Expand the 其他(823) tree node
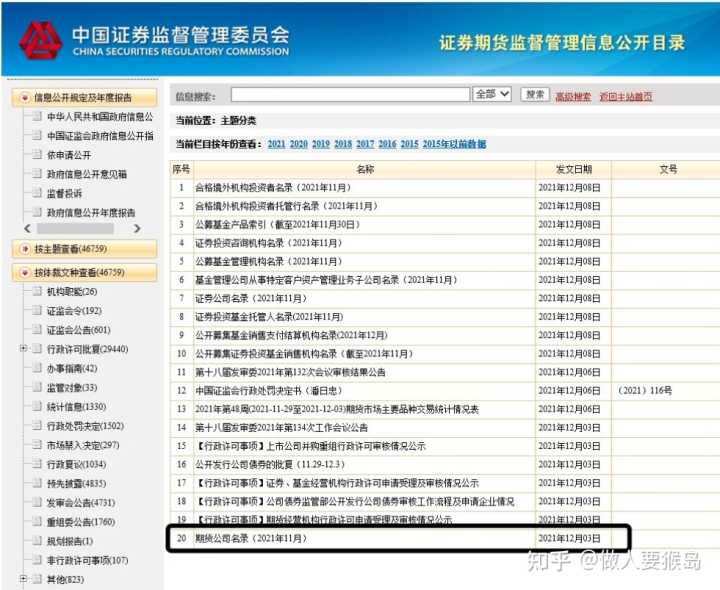720x590 pixels. coord(23,579)
